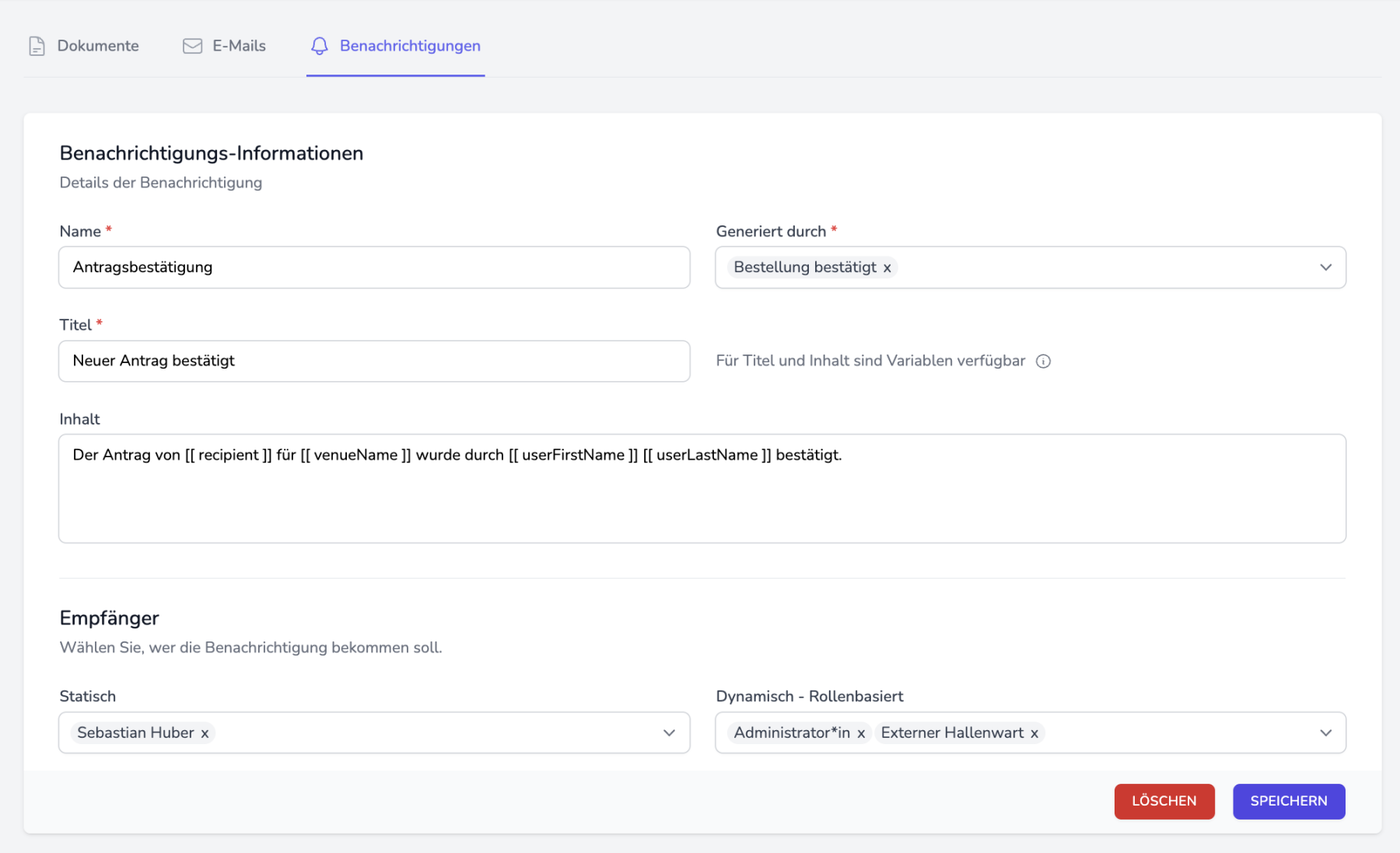Open the Statisch recipients dropdown
The width and height of the screenshot is (1400, 853).
pos(670,733)
